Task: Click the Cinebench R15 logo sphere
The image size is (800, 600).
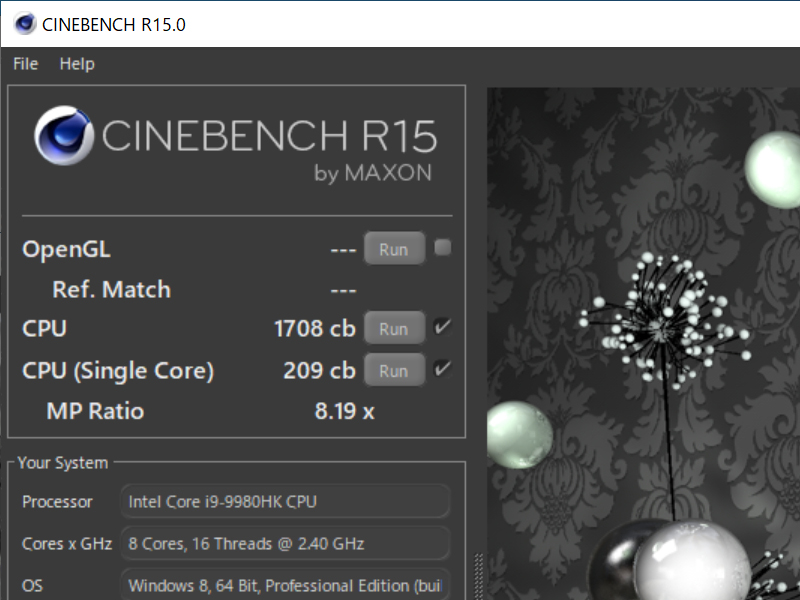Action: tap(64, 135)
